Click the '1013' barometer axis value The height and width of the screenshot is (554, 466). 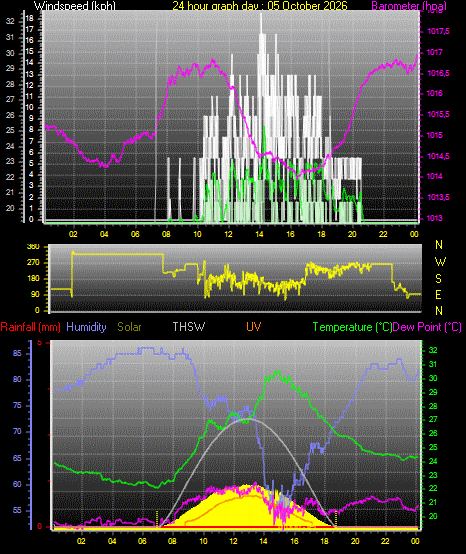point(435,218)
